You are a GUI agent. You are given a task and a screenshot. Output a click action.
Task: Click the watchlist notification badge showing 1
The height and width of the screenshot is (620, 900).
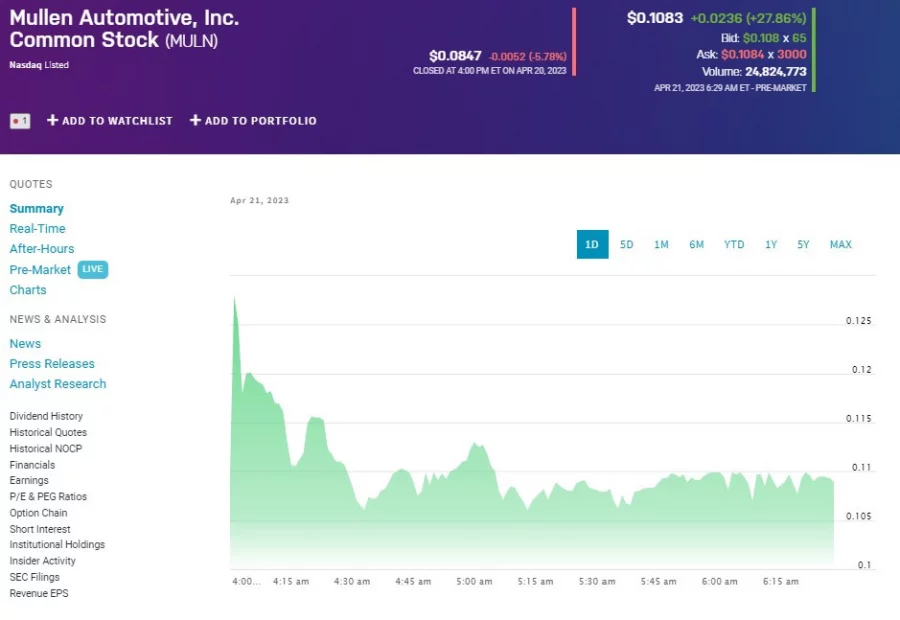coord(19,120)
